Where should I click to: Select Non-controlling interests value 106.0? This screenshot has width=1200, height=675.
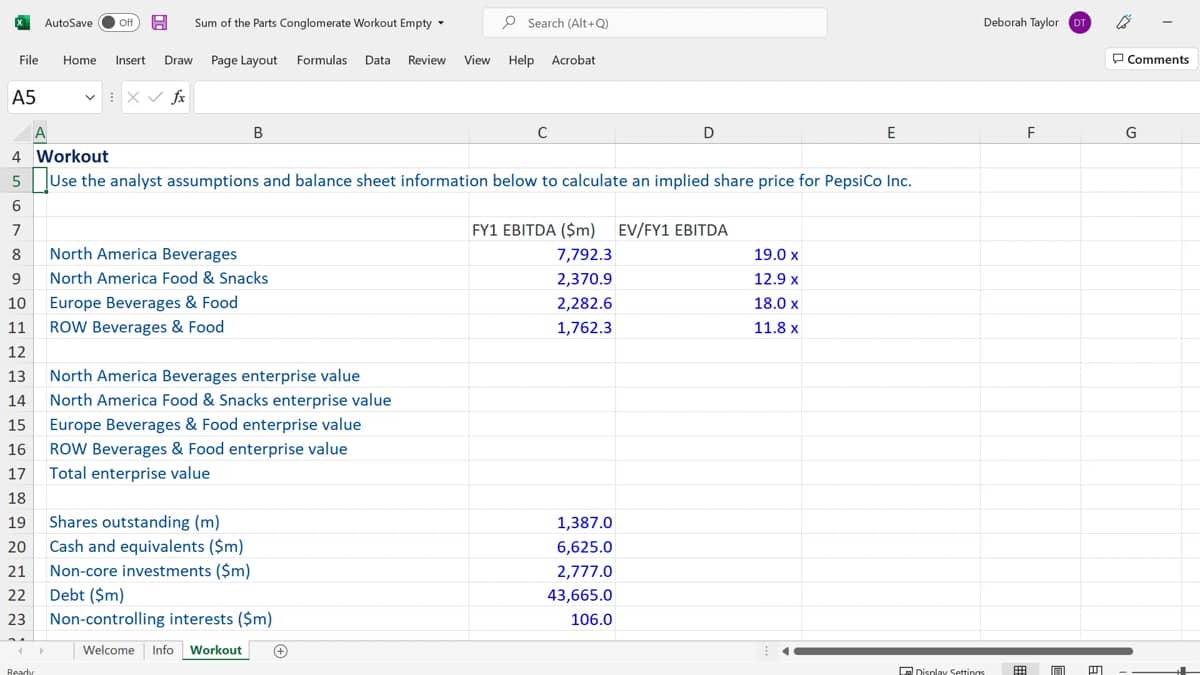tap(541, 619)
